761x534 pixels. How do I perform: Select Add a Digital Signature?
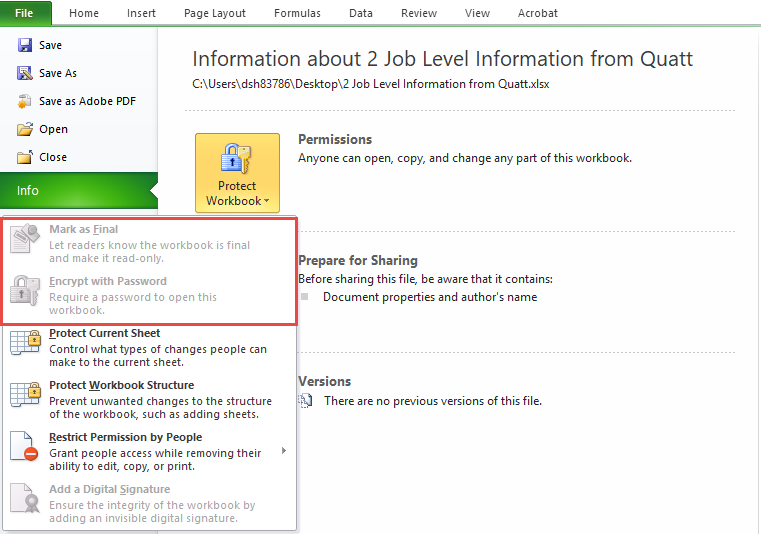coord(149,503)
